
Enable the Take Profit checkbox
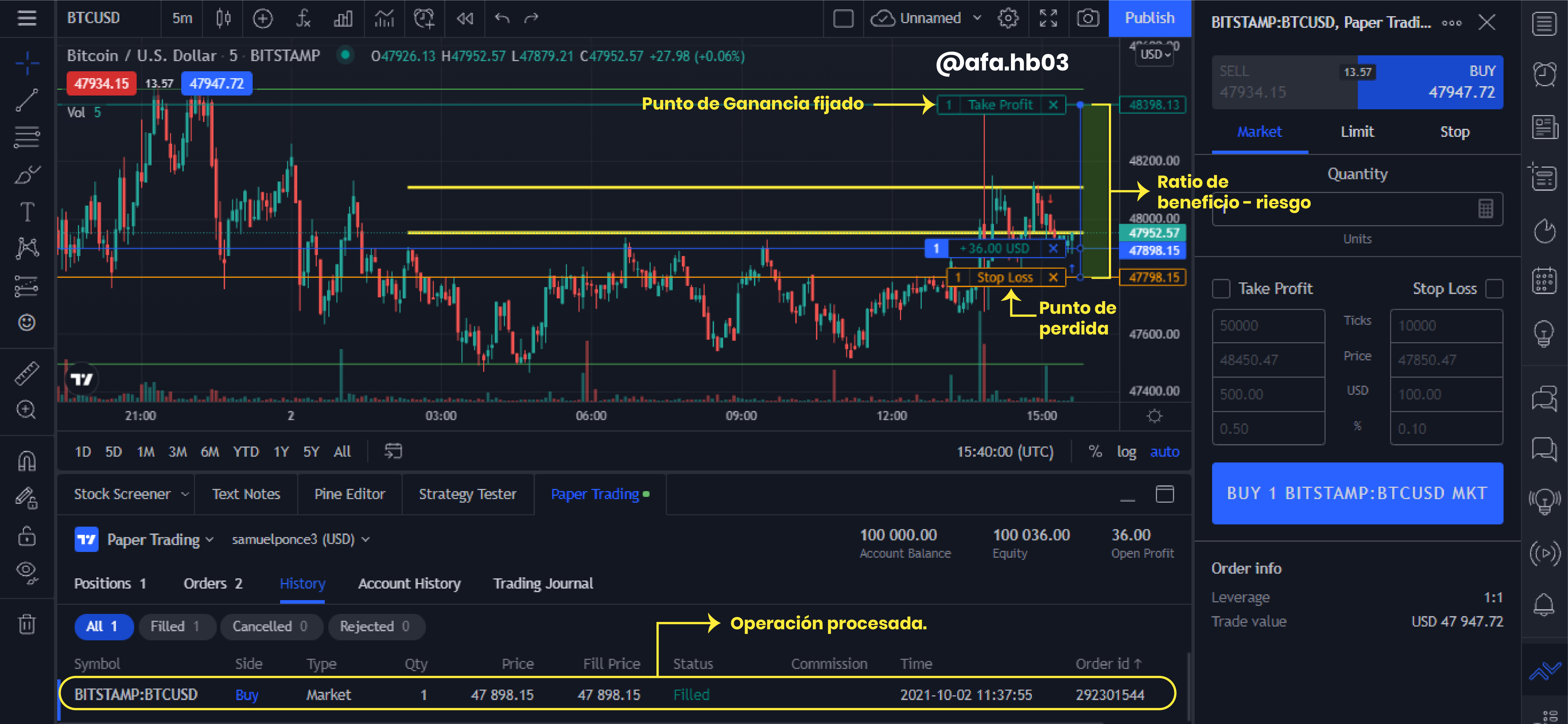click(x=1221, y=288)
